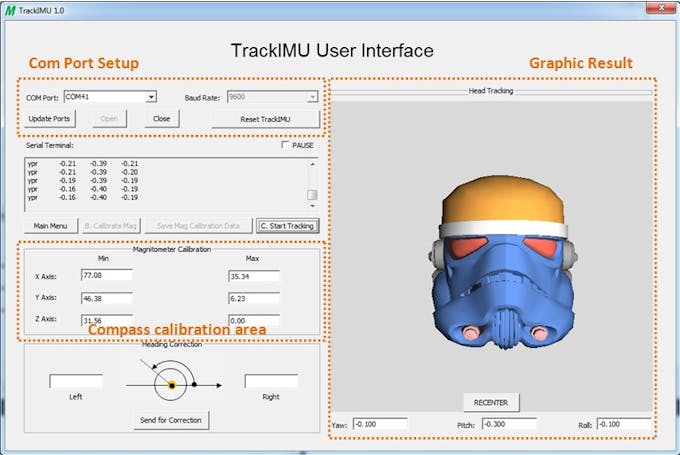Open the COM Port dropdown
The image size is (680, 455).
(151, 97)
